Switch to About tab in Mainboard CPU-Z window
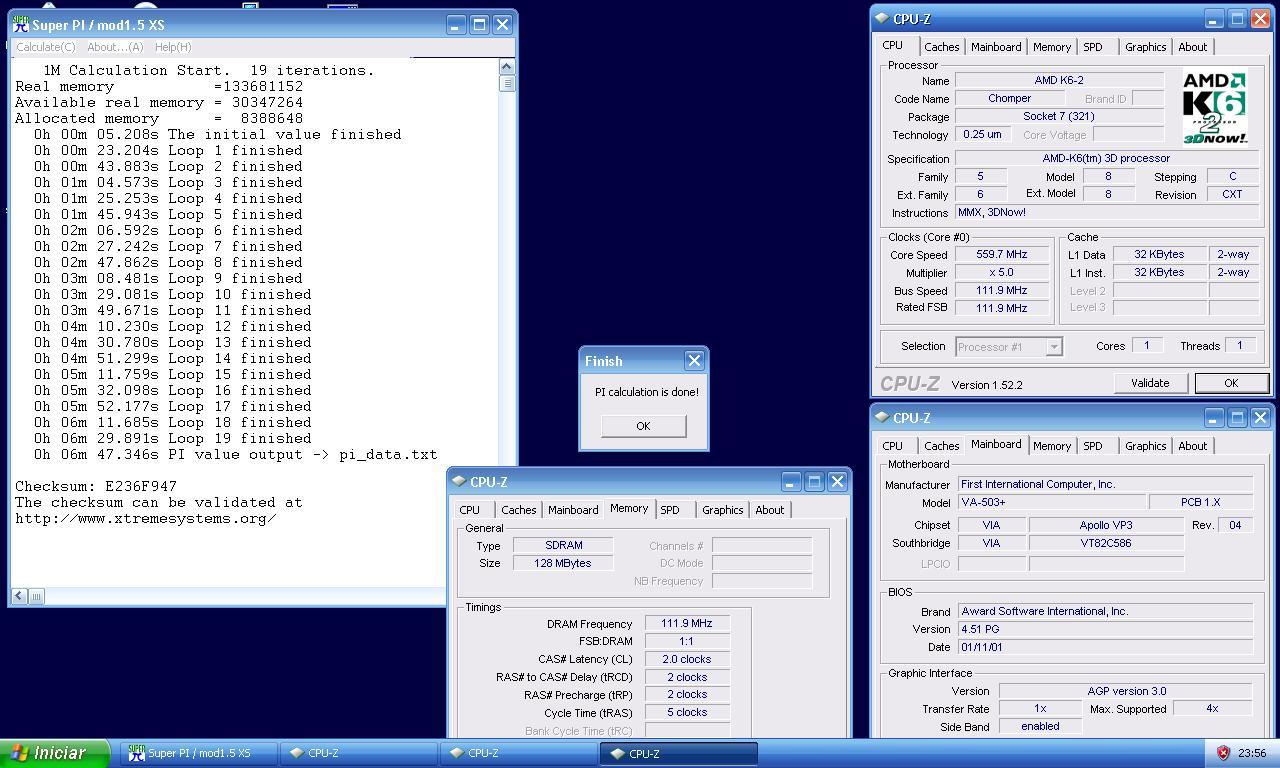Viewport: 1280px width, 768px height. 1192,446
